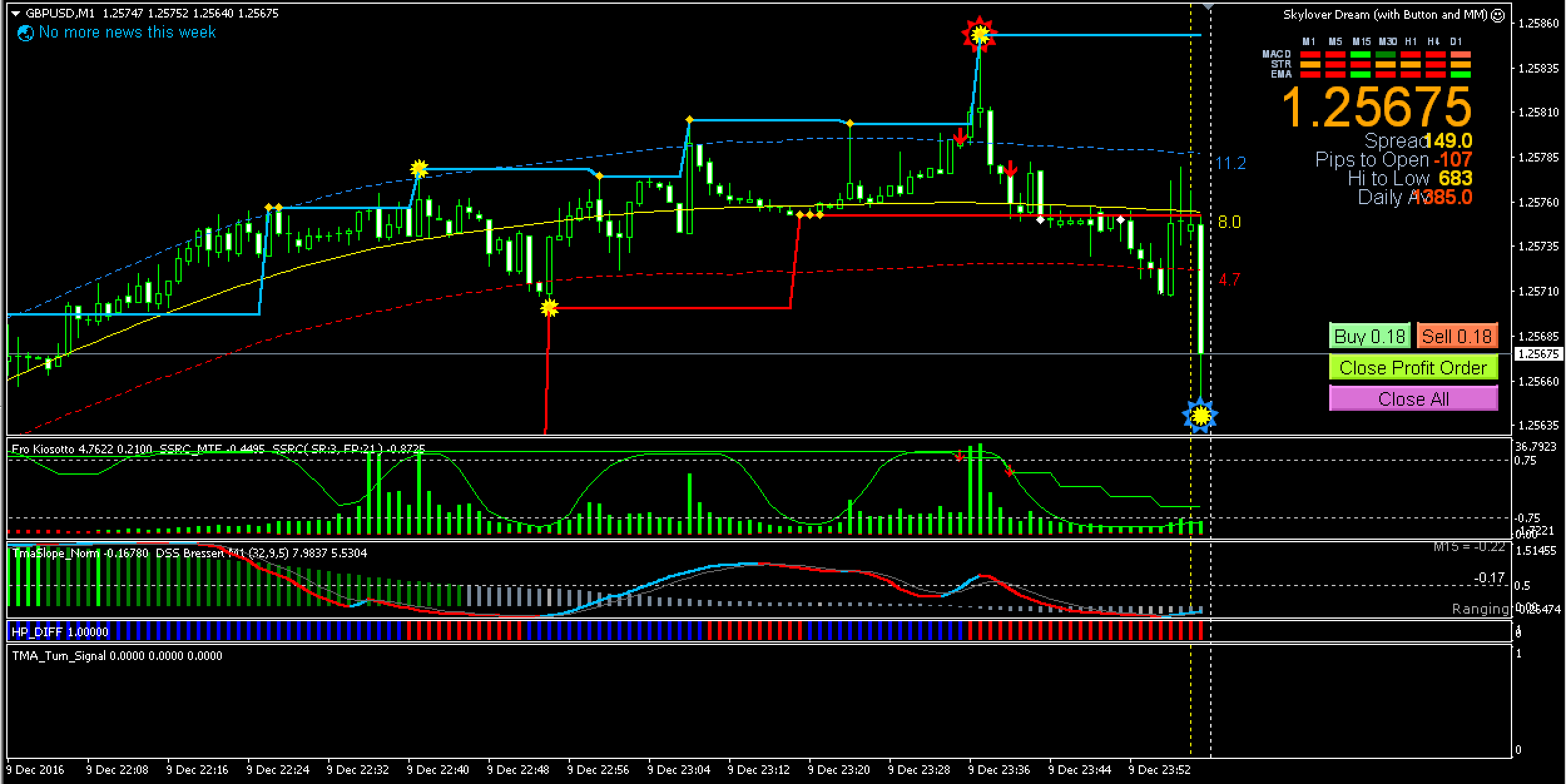The image size is (1566, 784).
Task: Click the yellow star near 22:40 peak
Action: click(418, 168)
